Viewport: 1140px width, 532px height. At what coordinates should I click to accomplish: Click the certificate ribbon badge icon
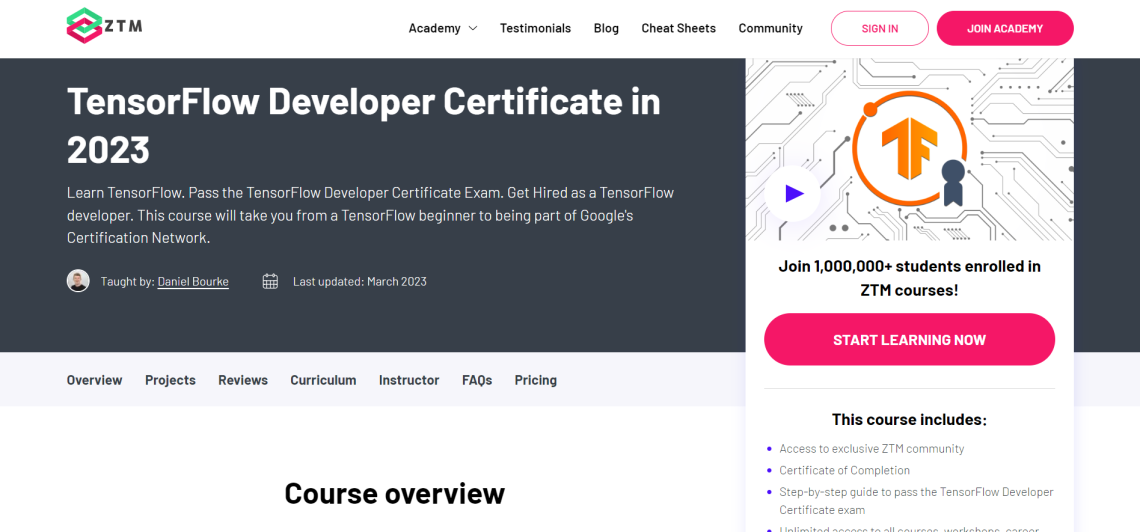953,179
